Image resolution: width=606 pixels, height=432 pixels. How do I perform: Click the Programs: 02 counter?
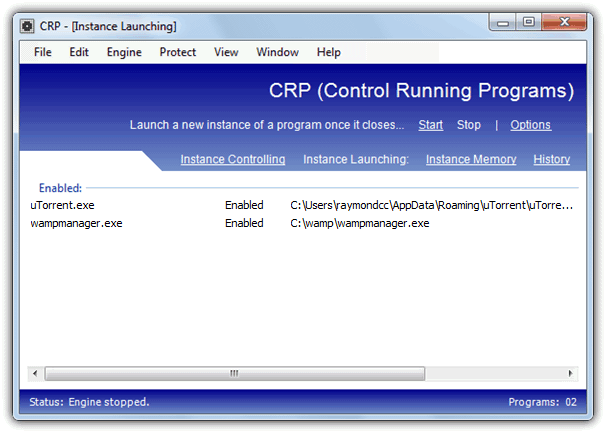543,402
